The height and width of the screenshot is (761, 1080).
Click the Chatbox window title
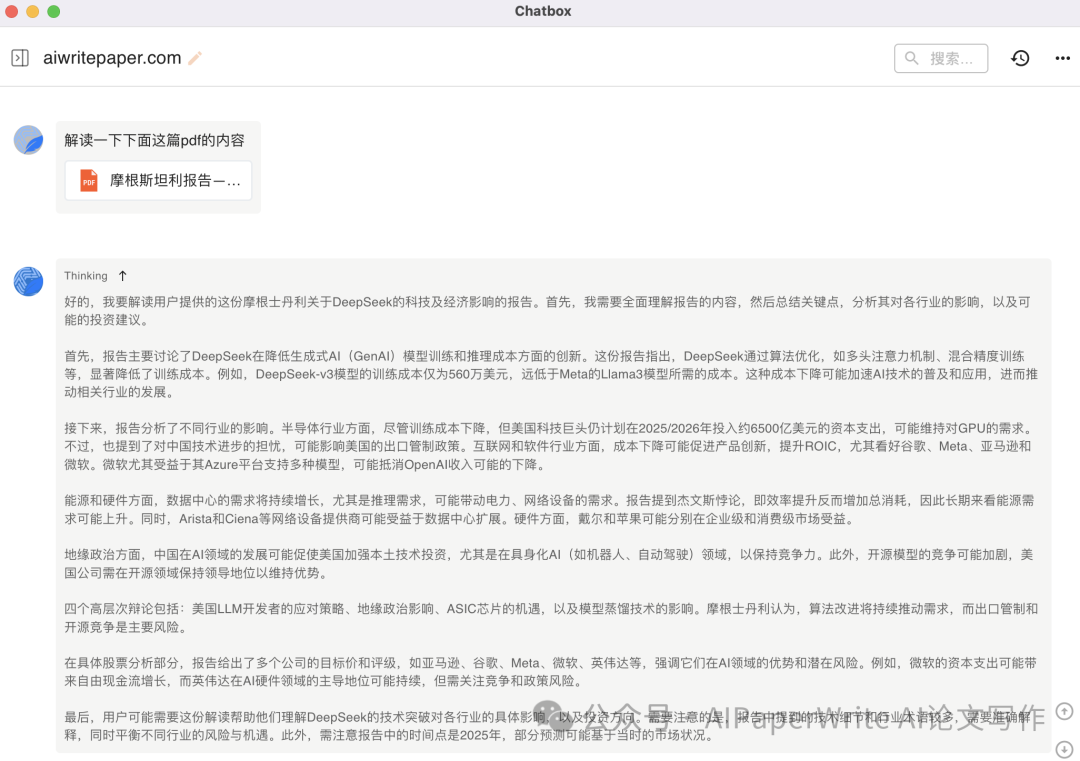click(x=543, y=11)
